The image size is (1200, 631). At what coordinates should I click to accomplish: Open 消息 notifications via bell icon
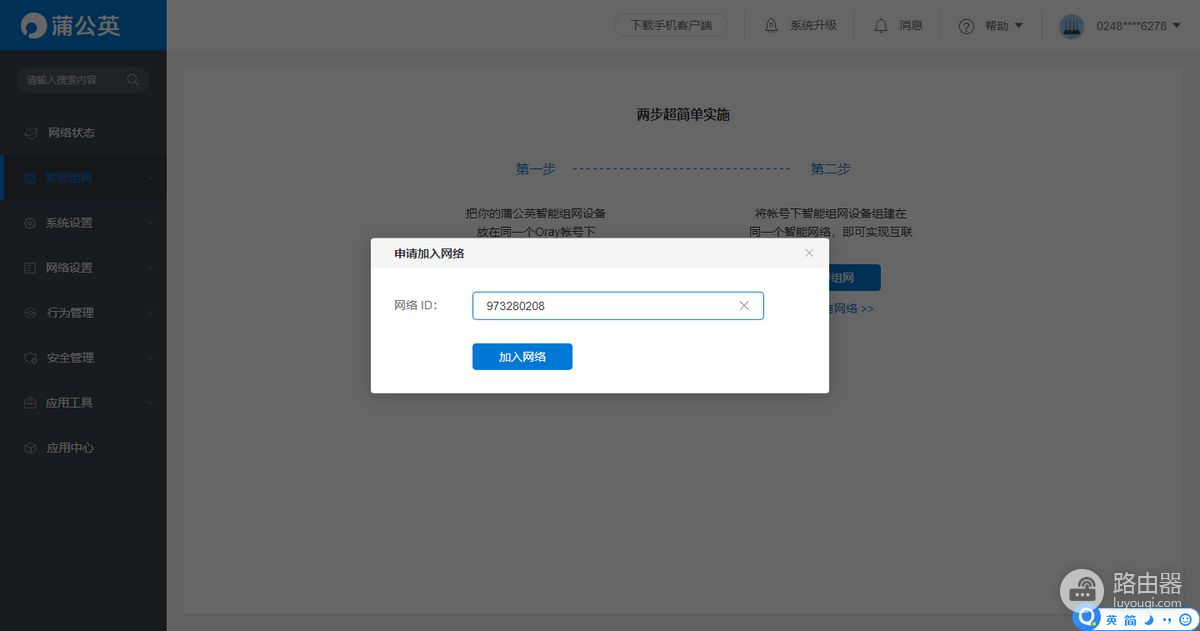coord(880,25)
